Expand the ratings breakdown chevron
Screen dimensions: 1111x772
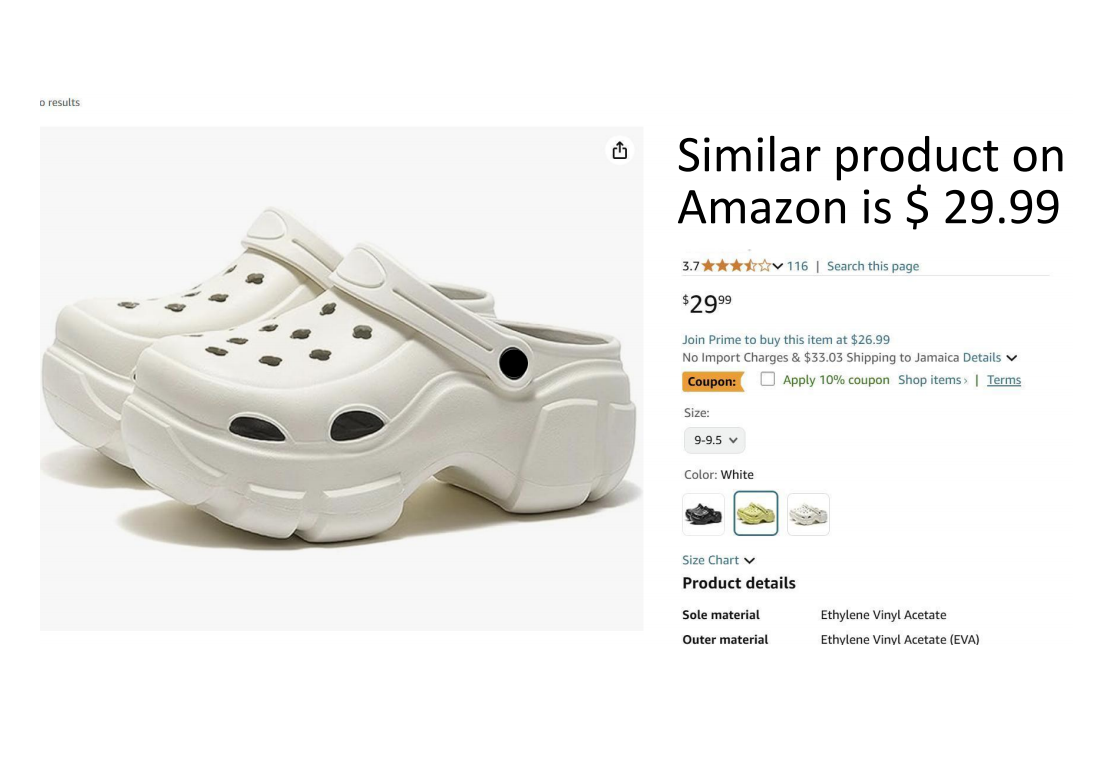click(x=779, y=266)
